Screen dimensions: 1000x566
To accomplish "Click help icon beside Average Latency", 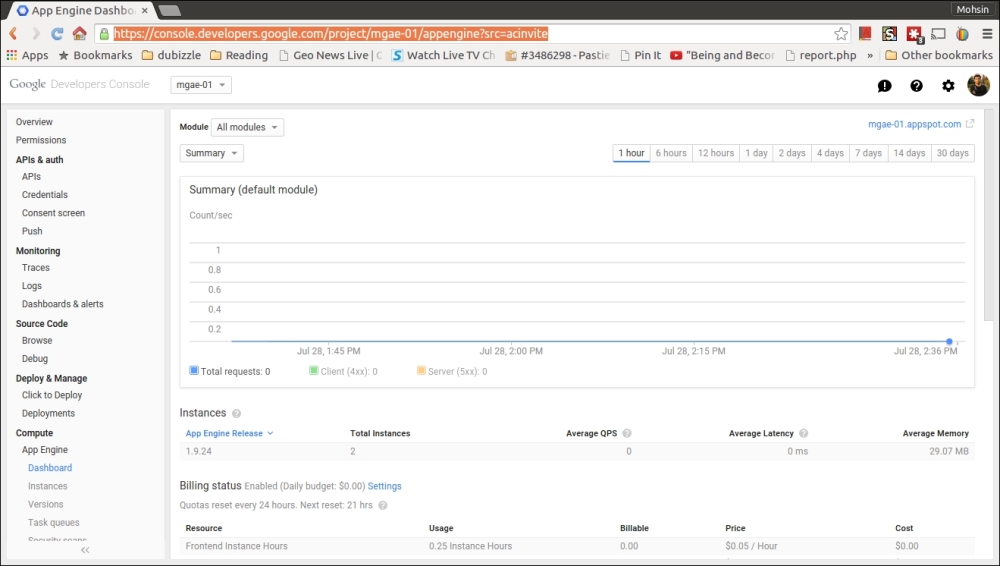I will tap(804, 433).
